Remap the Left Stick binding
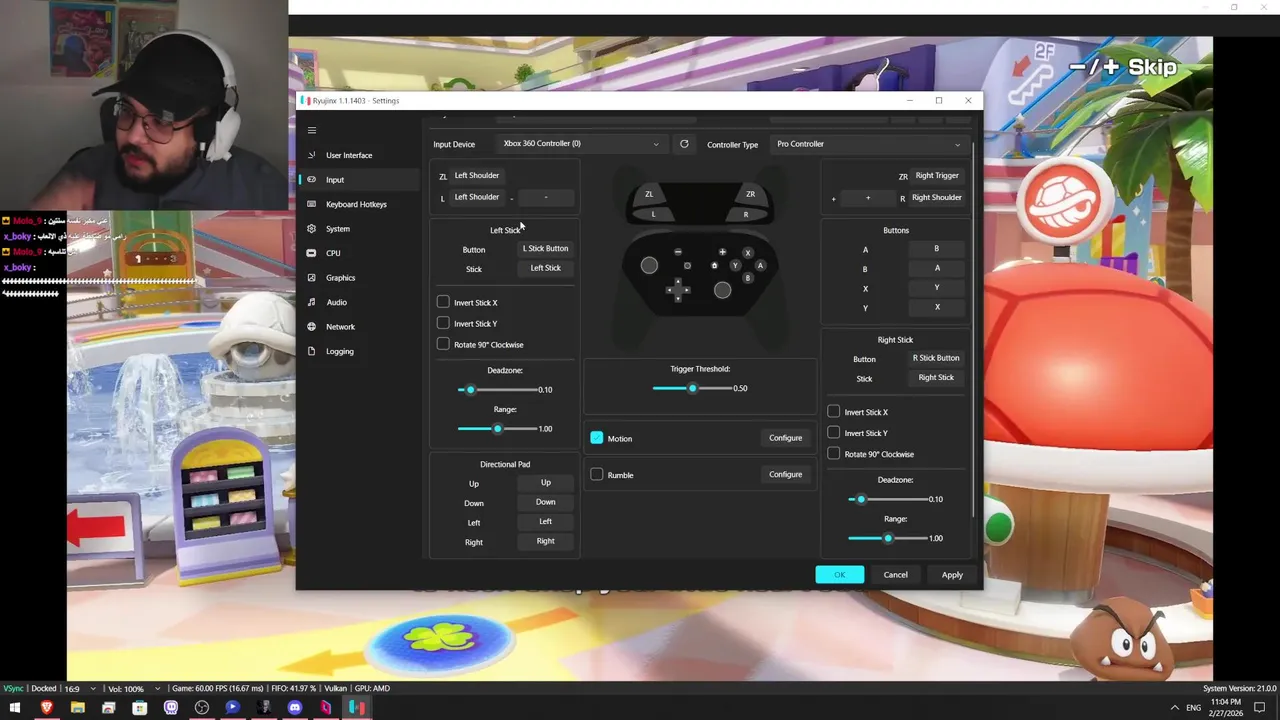 pyautogui.click(x=545, y=268)
